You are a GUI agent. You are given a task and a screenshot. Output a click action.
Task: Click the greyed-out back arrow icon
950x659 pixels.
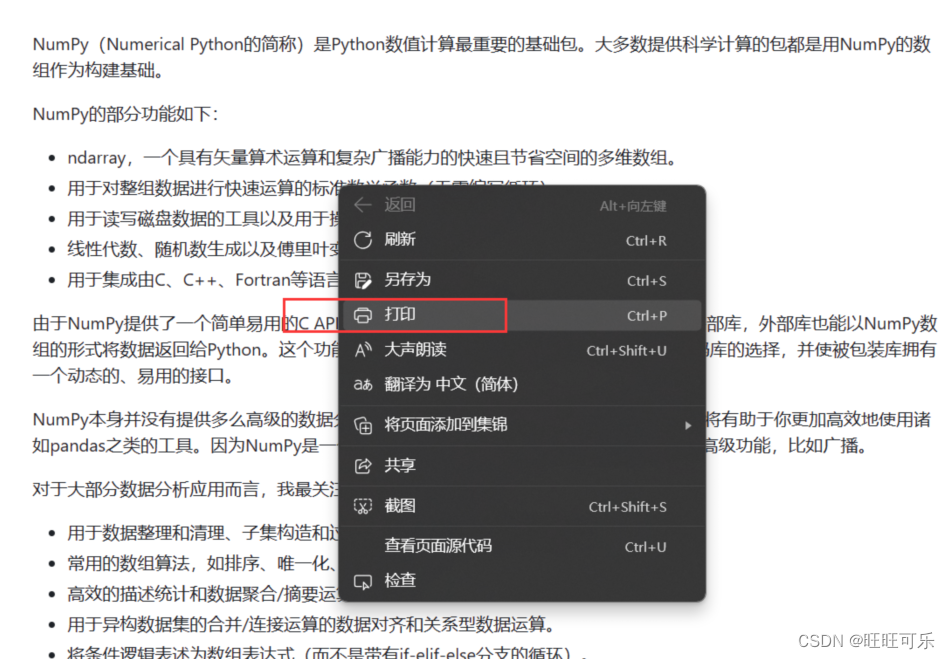click(362, 205)
